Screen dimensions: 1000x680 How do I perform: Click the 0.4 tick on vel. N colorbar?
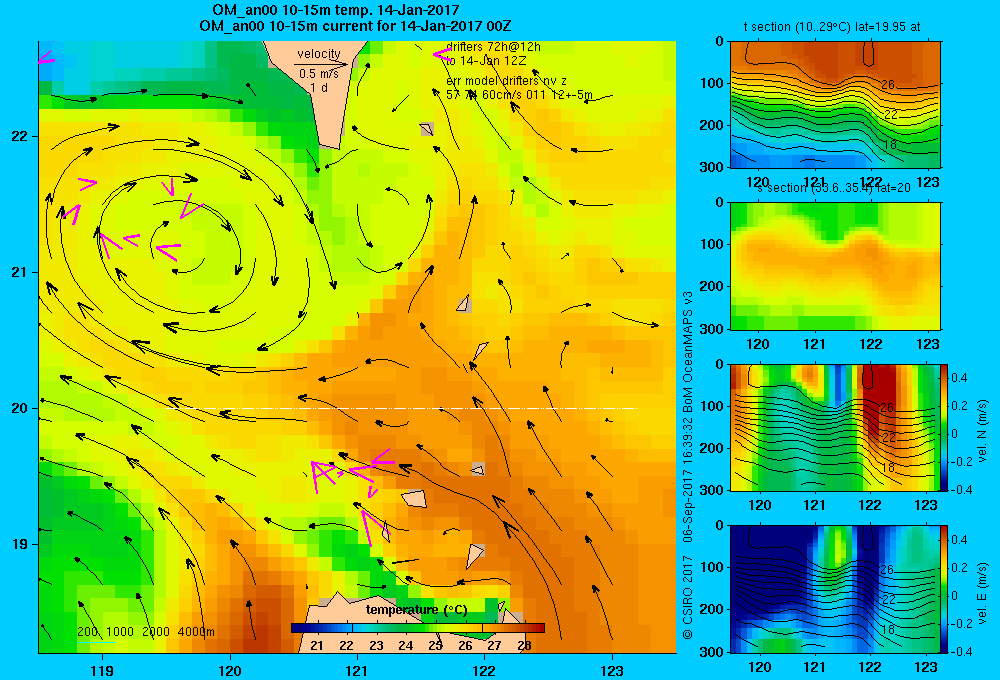pyautogui.click(x=959, y=378)
